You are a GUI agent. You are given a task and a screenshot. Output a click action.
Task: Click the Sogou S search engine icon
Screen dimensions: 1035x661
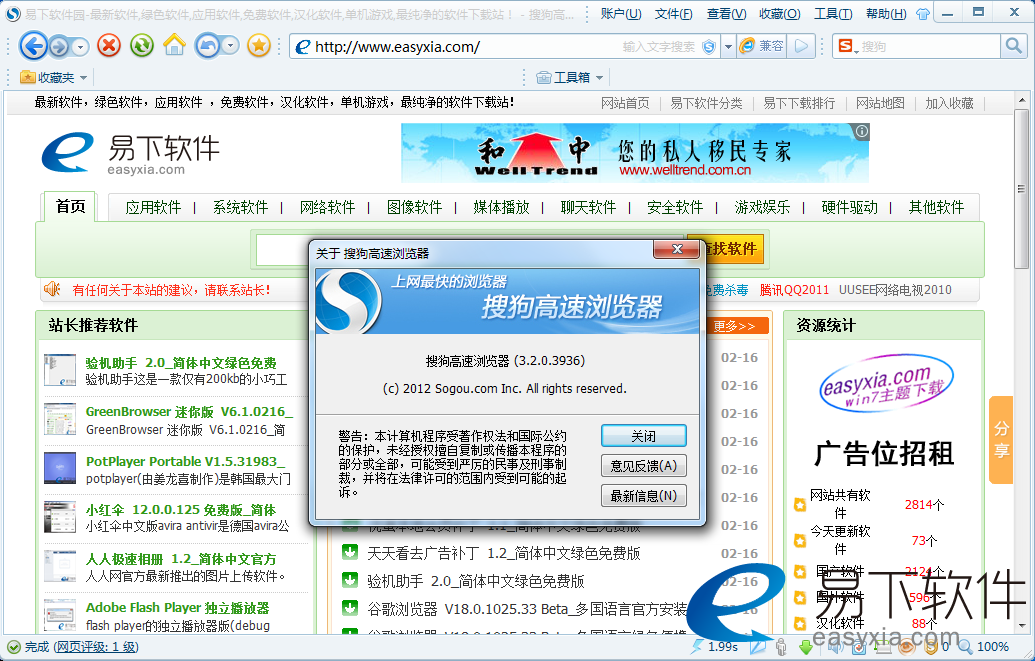click(x=846, y=46)
